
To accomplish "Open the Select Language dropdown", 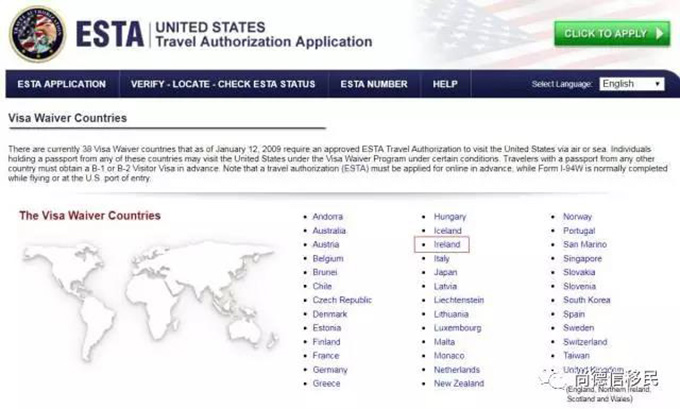I will [x=631, y=84].
